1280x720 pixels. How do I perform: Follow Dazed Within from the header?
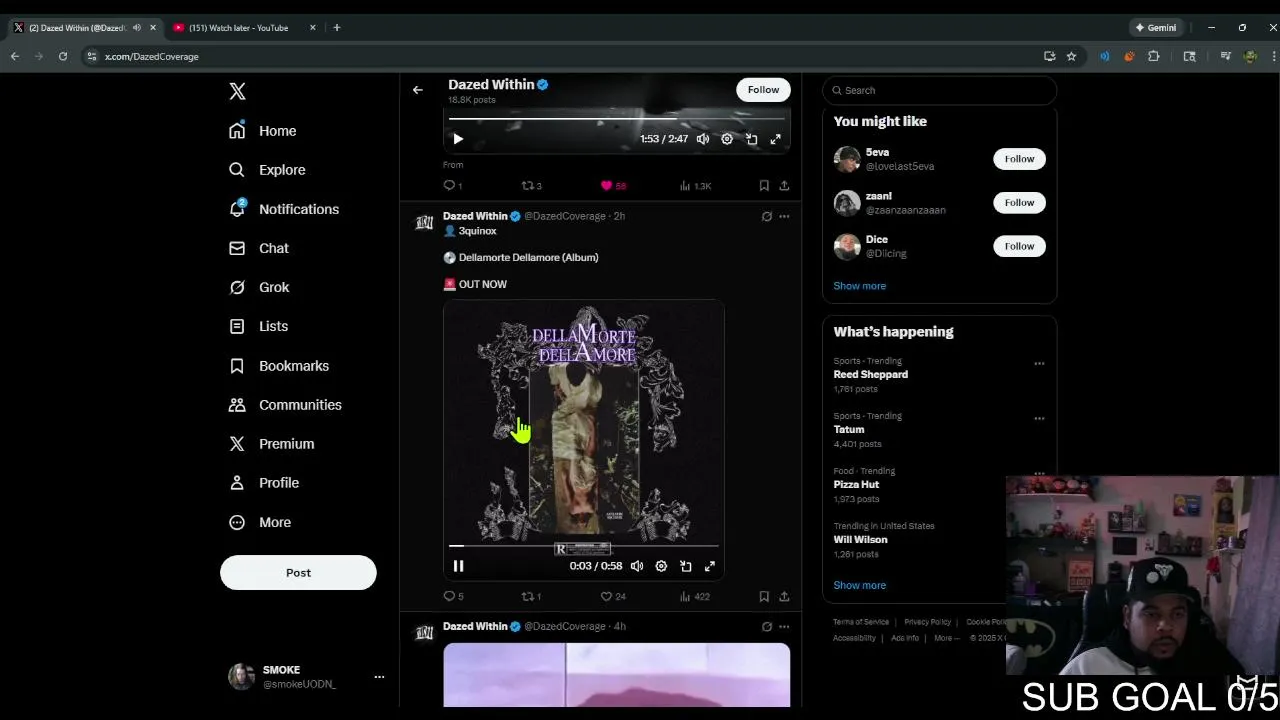763,90
